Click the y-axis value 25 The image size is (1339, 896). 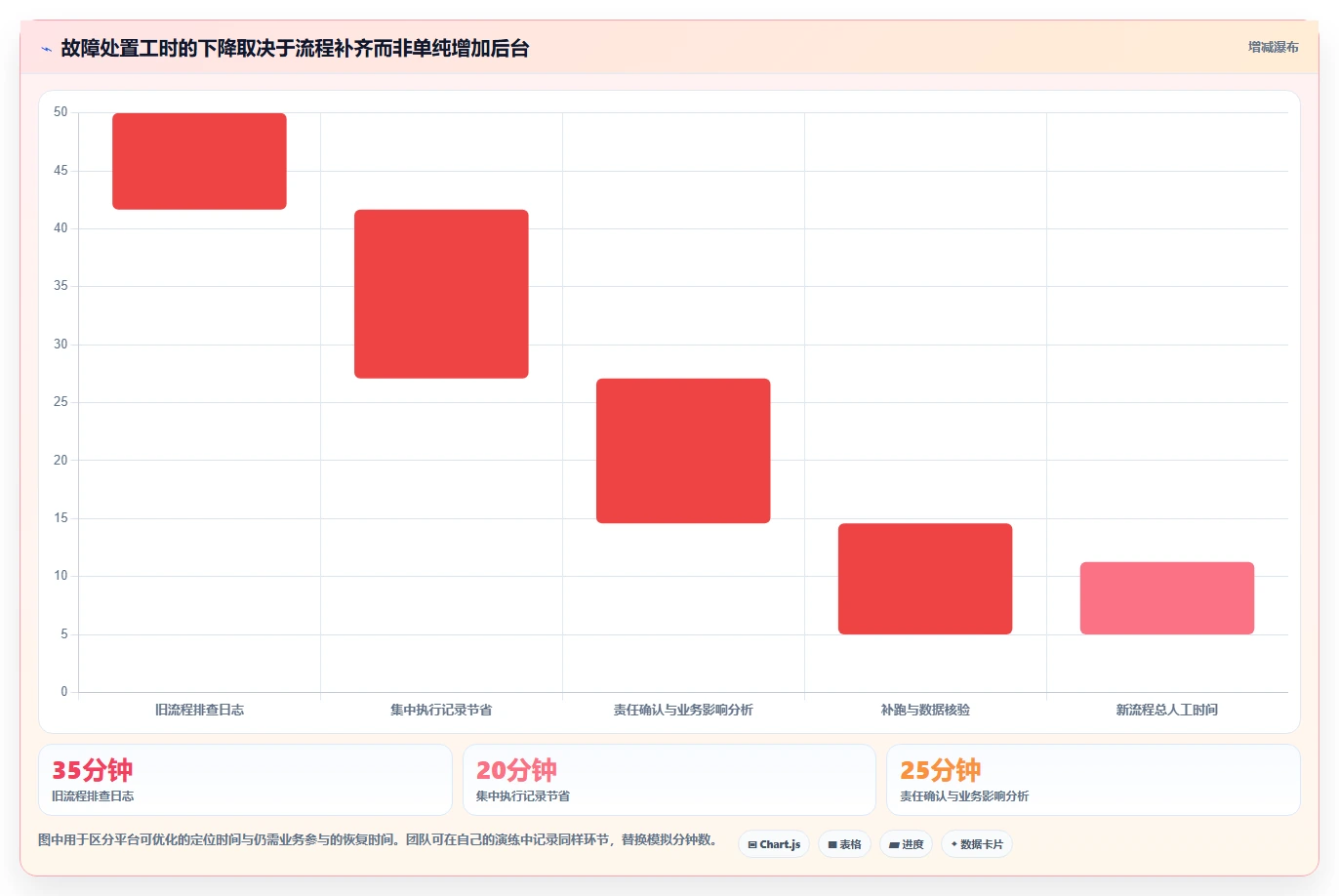(61, 402)
